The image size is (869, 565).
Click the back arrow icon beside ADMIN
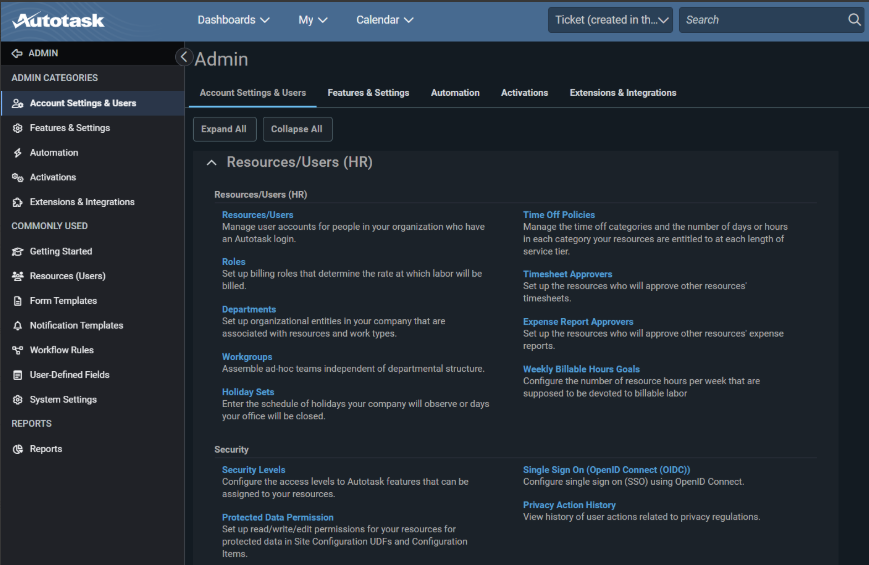(x=17, y=53)
